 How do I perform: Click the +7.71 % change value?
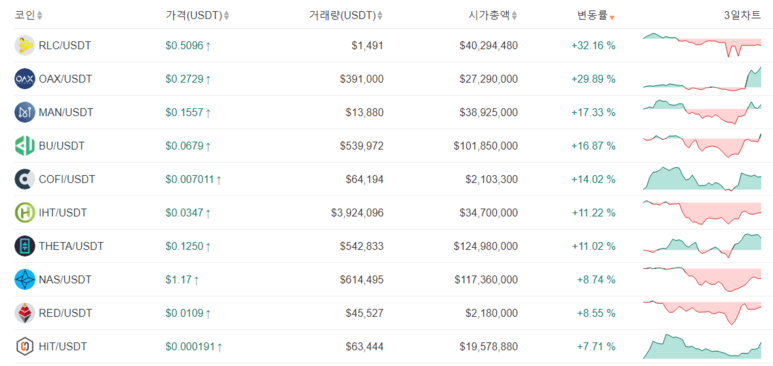[596, 346]
